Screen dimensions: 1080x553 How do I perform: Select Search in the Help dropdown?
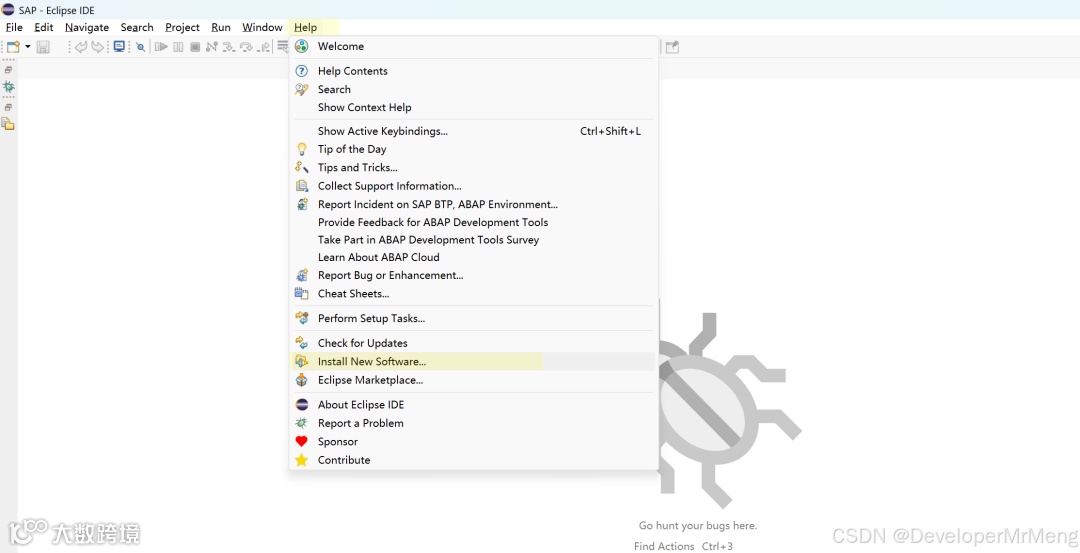pos(474,90)
